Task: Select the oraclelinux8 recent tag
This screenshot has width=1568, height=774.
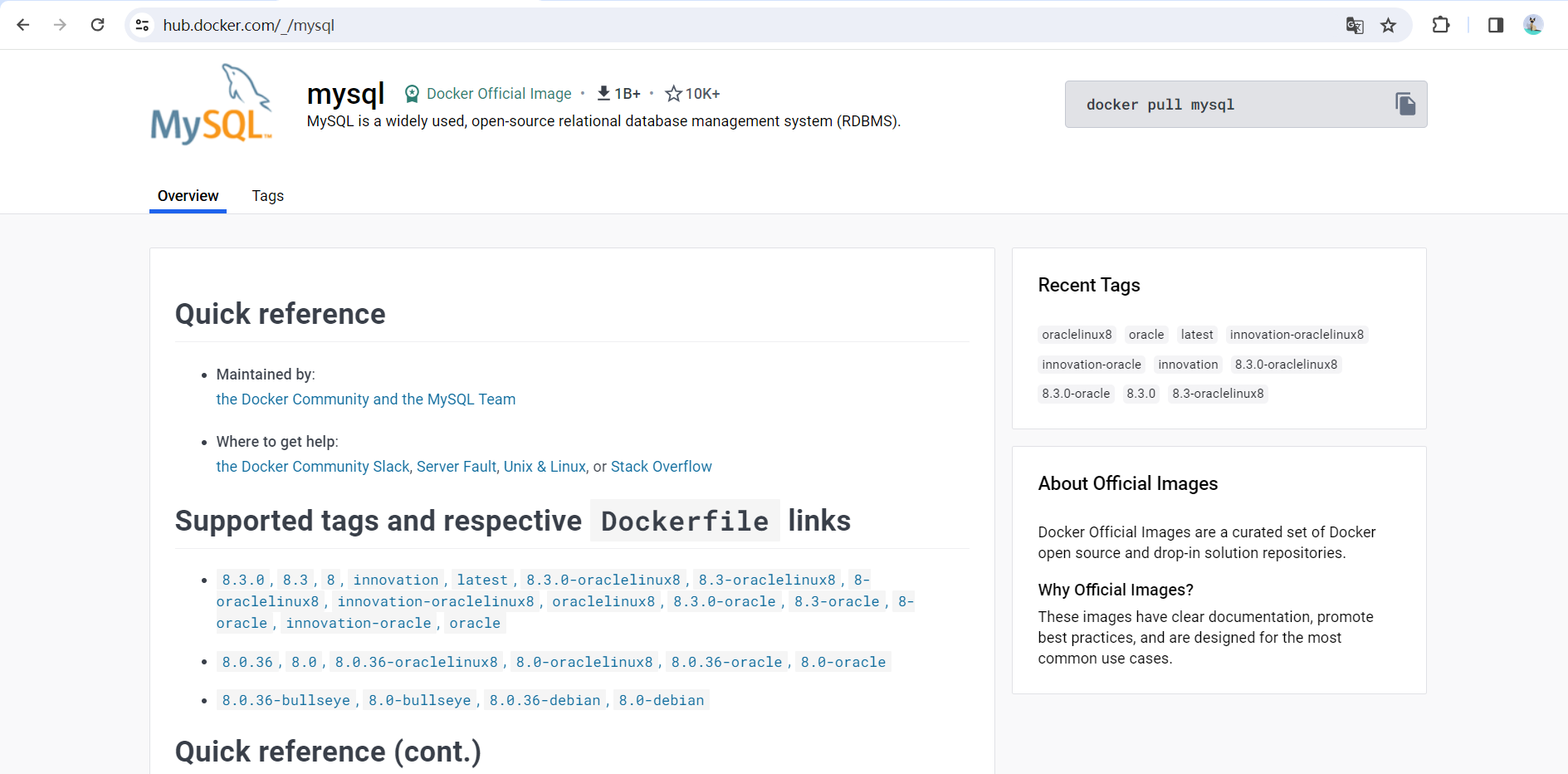Action: 1077,335
